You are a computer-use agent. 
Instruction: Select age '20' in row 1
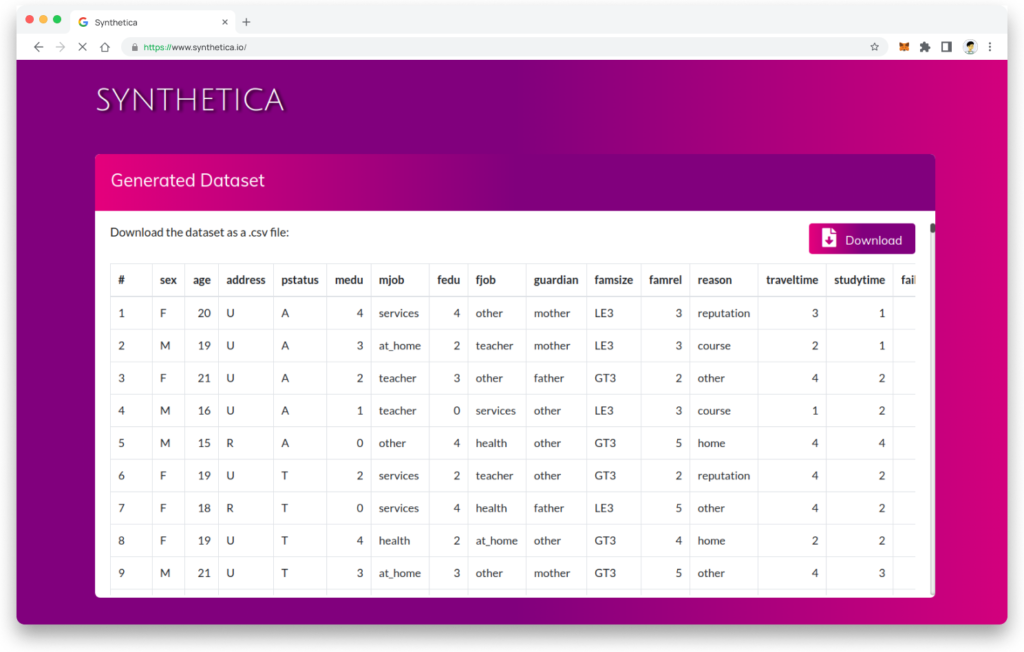tap(204, 314)
